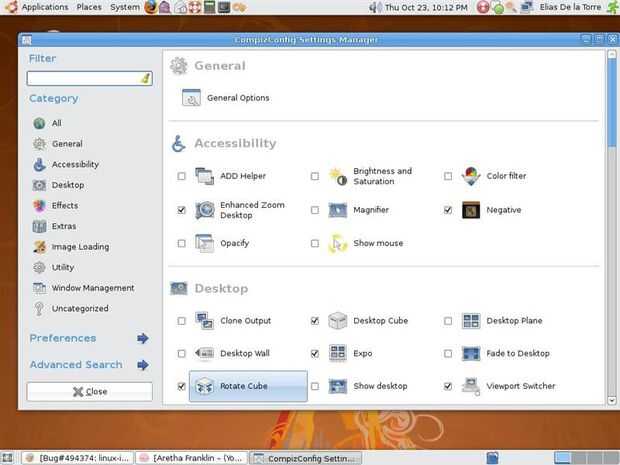Enable Brightness and Saturation checkbox
620x465 pixels.
(x=315, y=176)
